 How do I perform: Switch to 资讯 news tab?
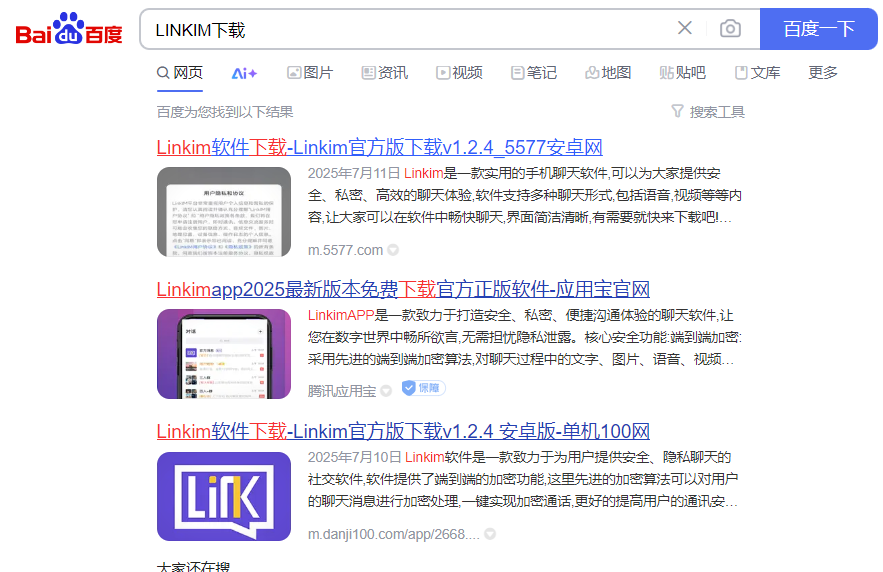pyautogui.click(x=384, y=73)
